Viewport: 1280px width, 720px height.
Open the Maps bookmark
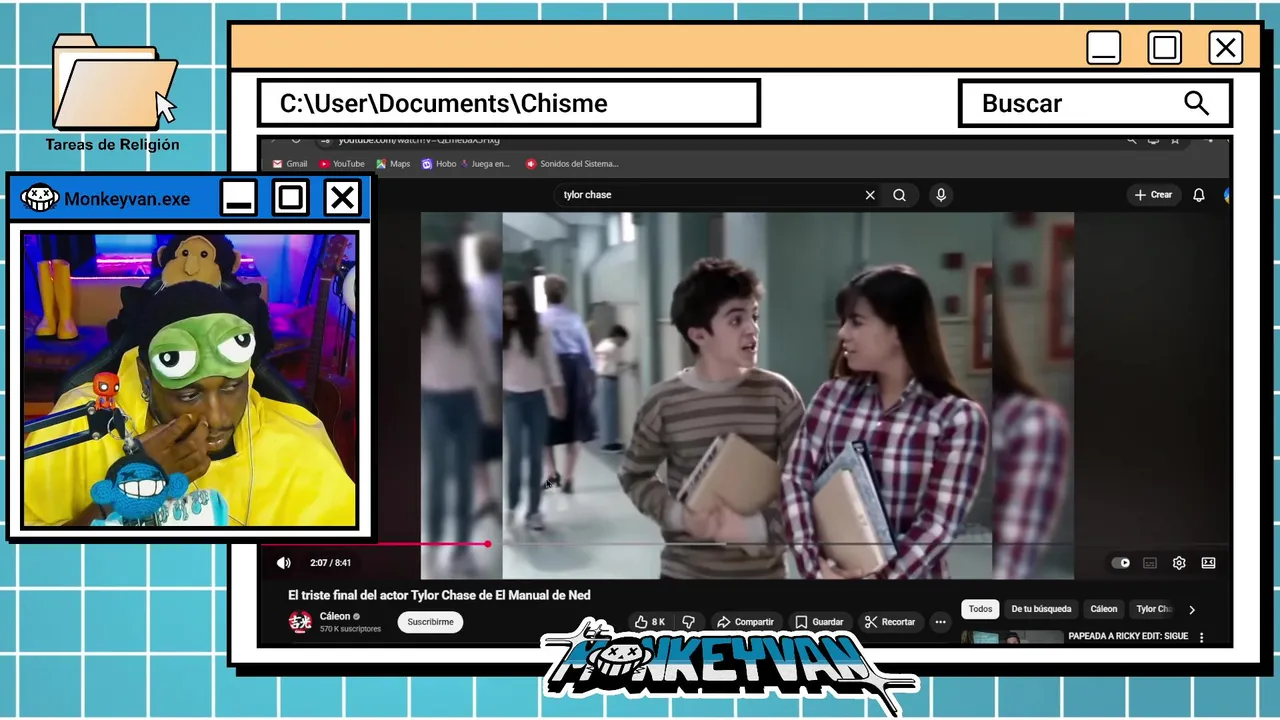393,164
